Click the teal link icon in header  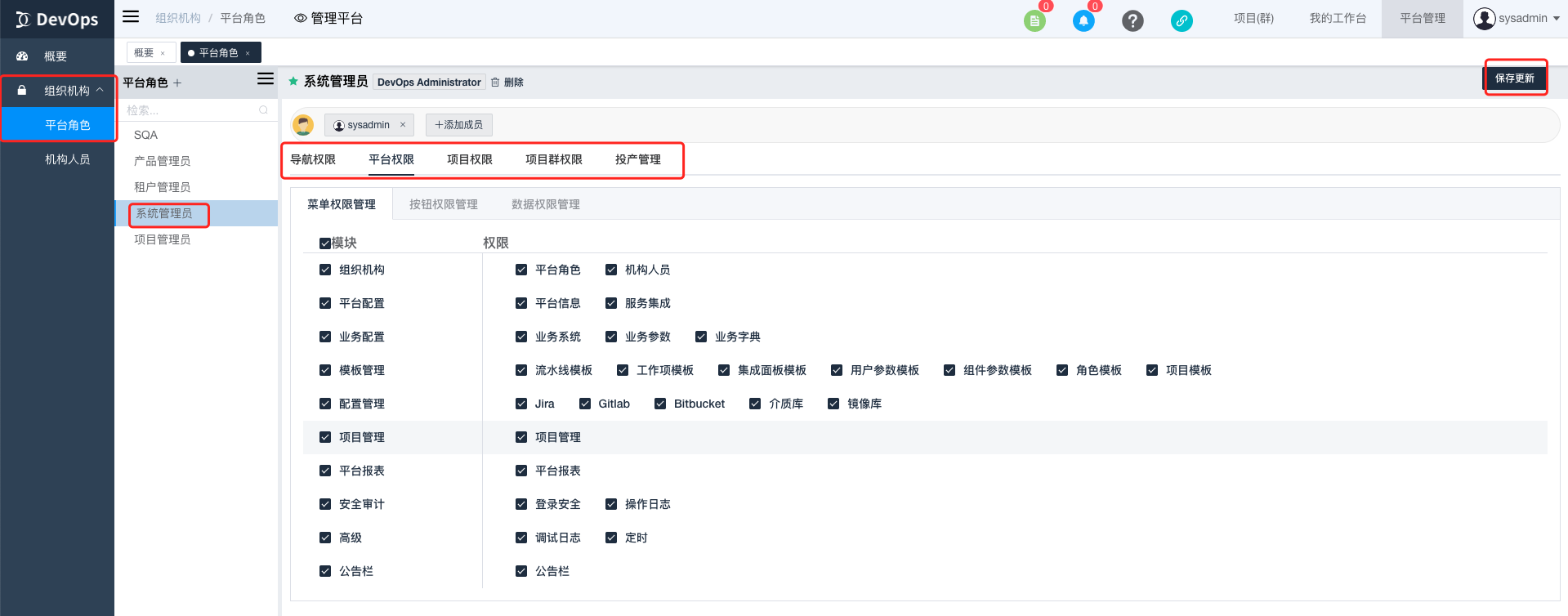[x=1182, y=21]
